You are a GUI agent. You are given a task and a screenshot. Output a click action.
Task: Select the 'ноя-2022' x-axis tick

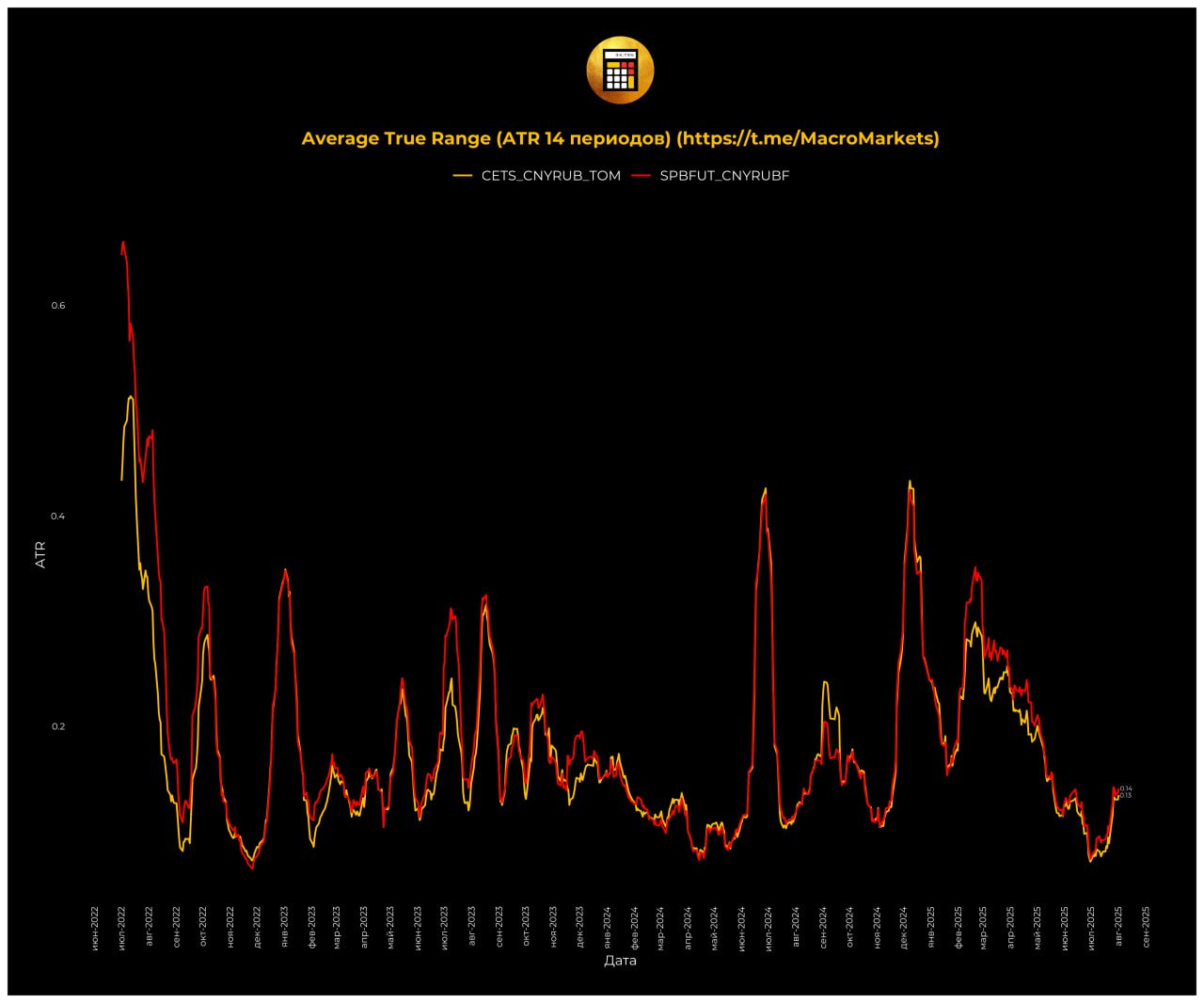click(x=230, y=926)
